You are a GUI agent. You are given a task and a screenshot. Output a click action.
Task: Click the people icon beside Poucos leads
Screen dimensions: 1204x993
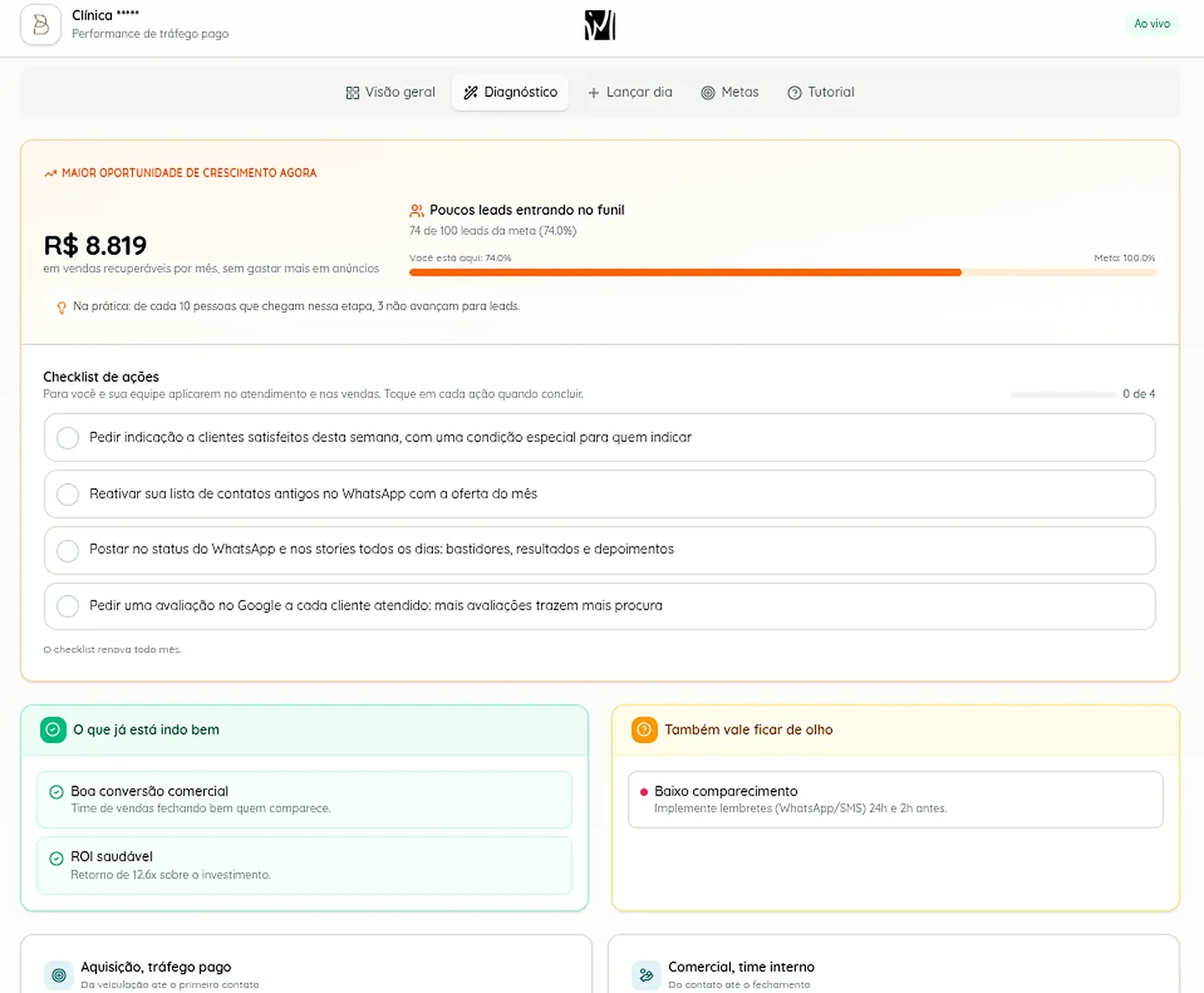416,211
